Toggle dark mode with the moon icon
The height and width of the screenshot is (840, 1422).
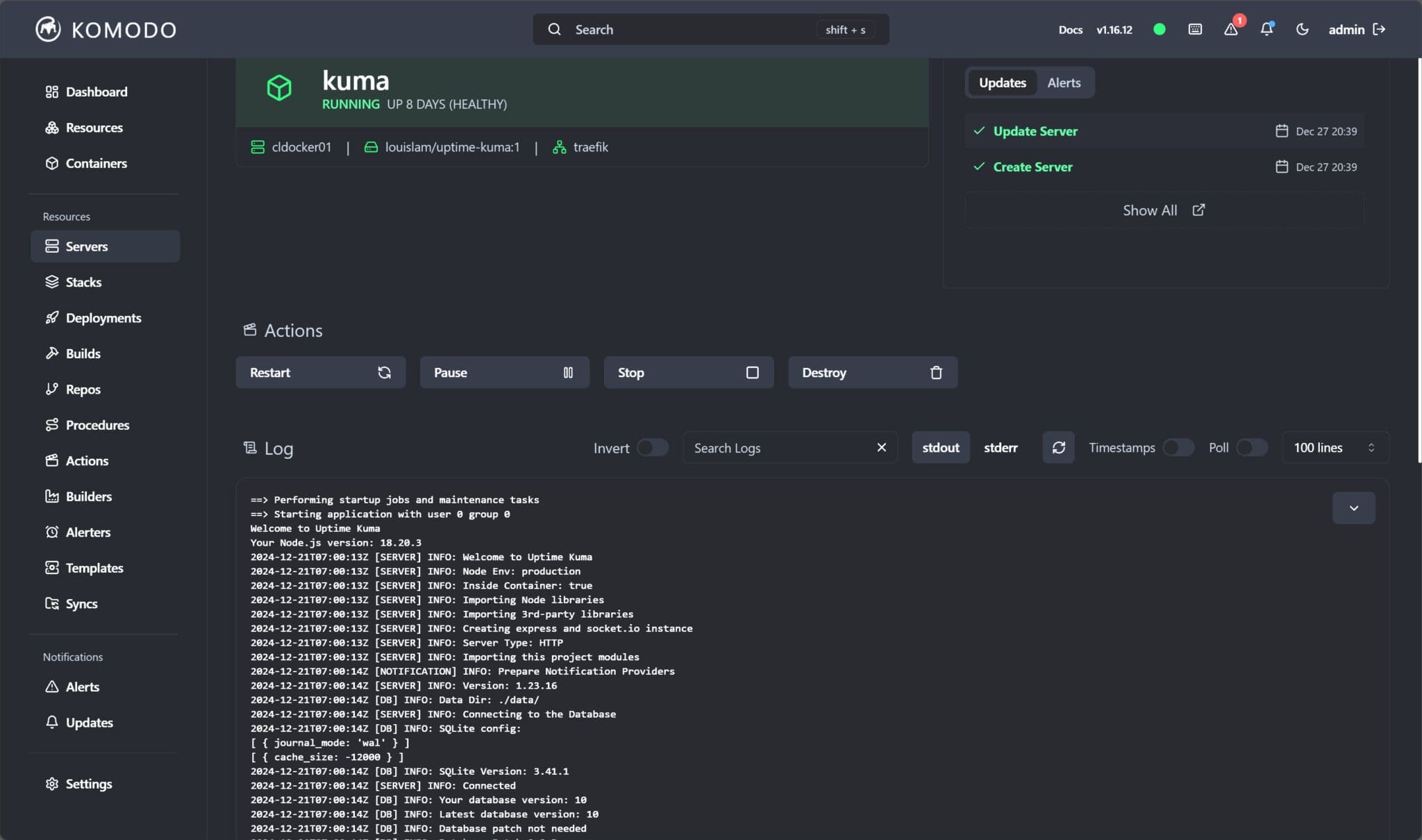[1303, 29]
